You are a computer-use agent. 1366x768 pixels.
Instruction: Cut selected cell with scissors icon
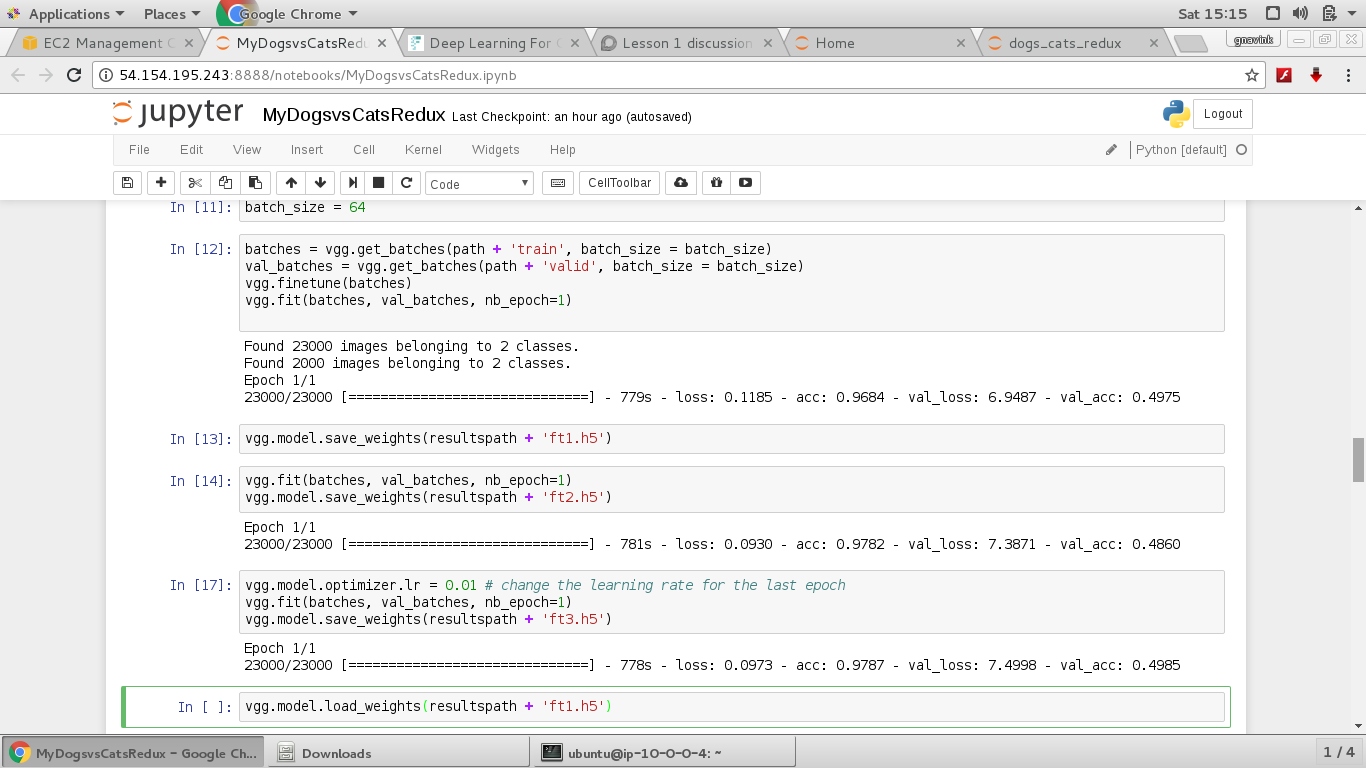tap(195, 183)
